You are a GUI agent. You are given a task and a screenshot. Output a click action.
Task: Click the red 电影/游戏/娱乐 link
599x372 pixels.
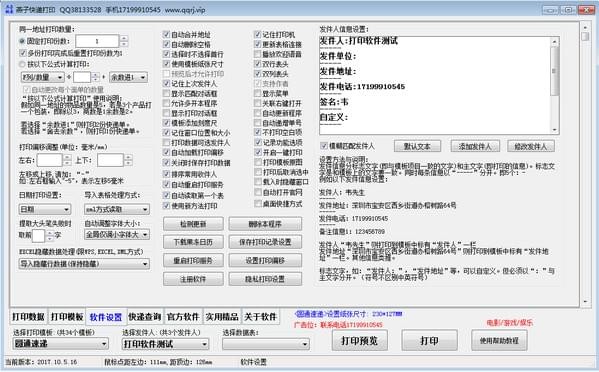coord(510,323)
